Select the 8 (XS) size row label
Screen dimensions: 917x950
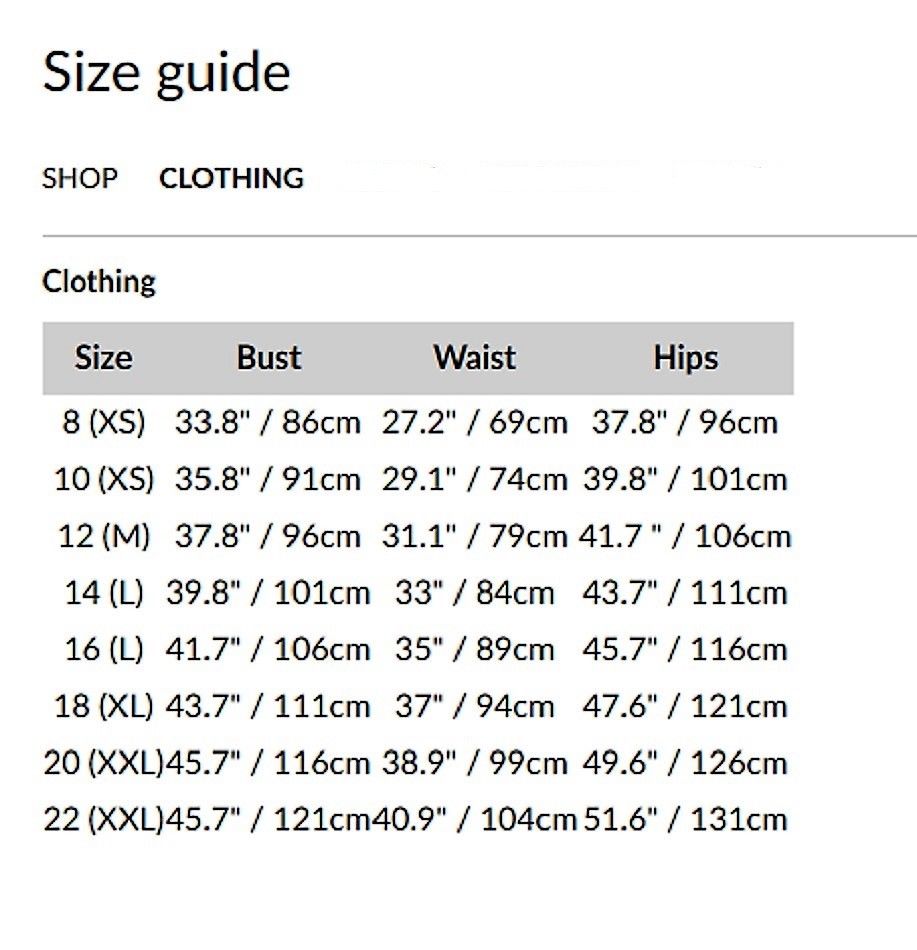(x=103, y=423)
